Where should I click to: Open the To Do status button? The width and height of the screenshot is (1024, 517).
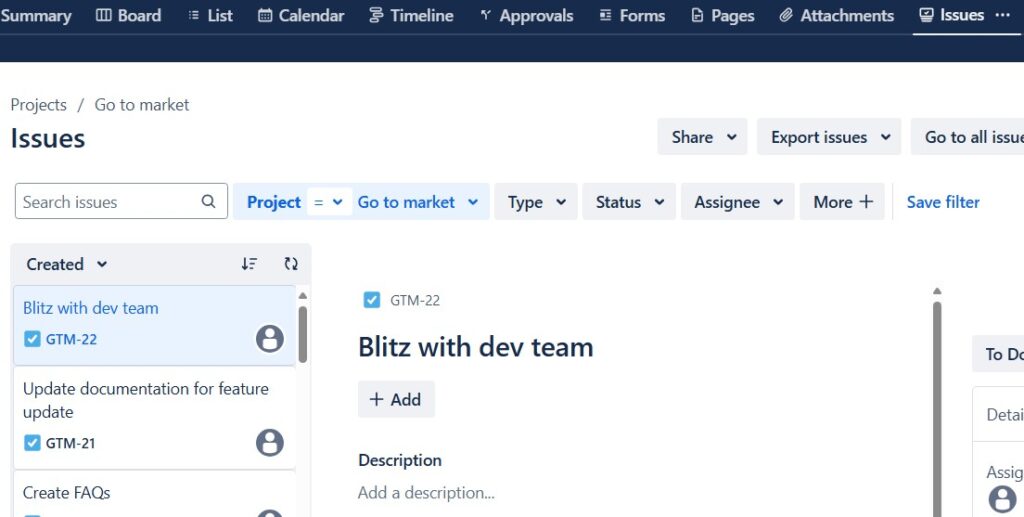pos(999,354)
